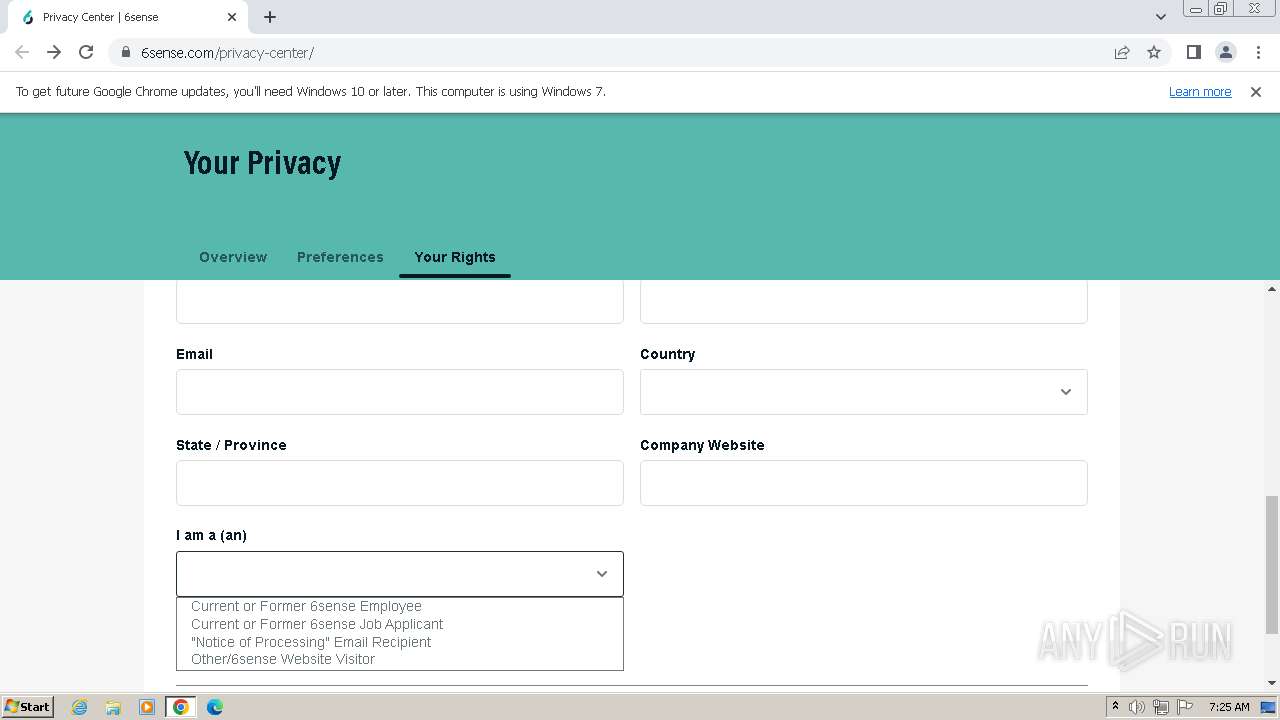Launch Microsoft Edge from taskbar
The height and width of the screenshot is (720, 1280).
pos(215,707)
